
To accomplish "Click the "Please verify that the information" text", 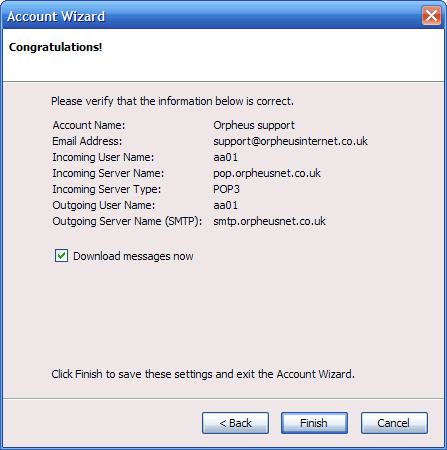I will coord(172,101).
